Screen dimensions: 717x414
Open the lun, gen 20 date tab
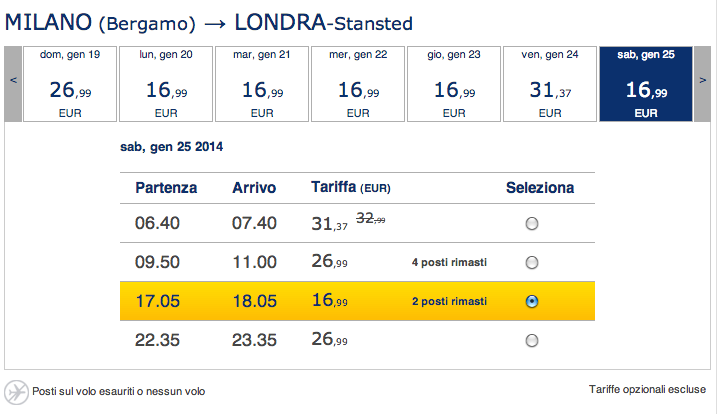click(166, 85)
